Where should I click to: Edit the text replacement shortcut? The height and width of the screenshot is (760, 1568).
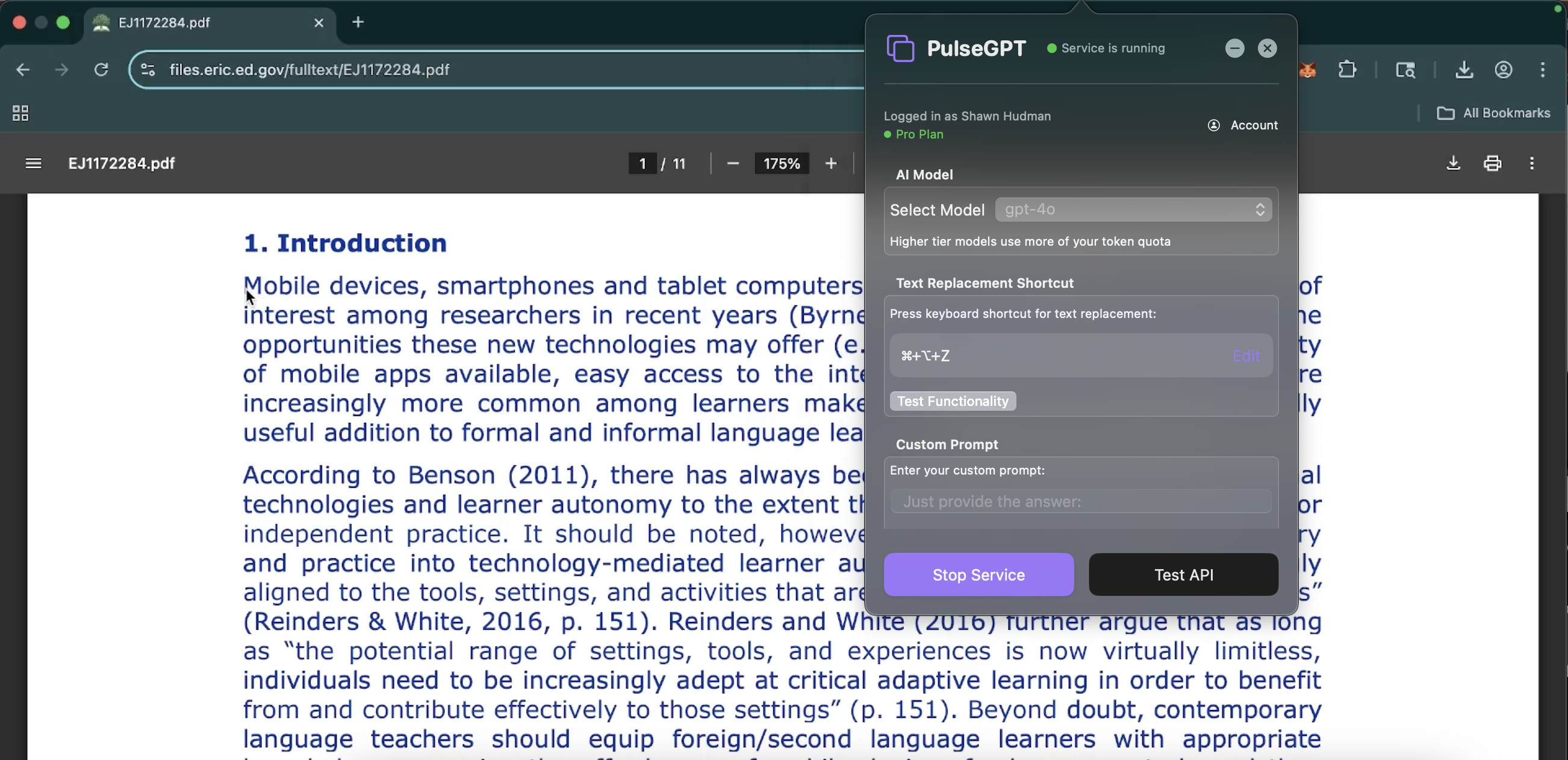pyautogui.click(x=1245, y=356)
